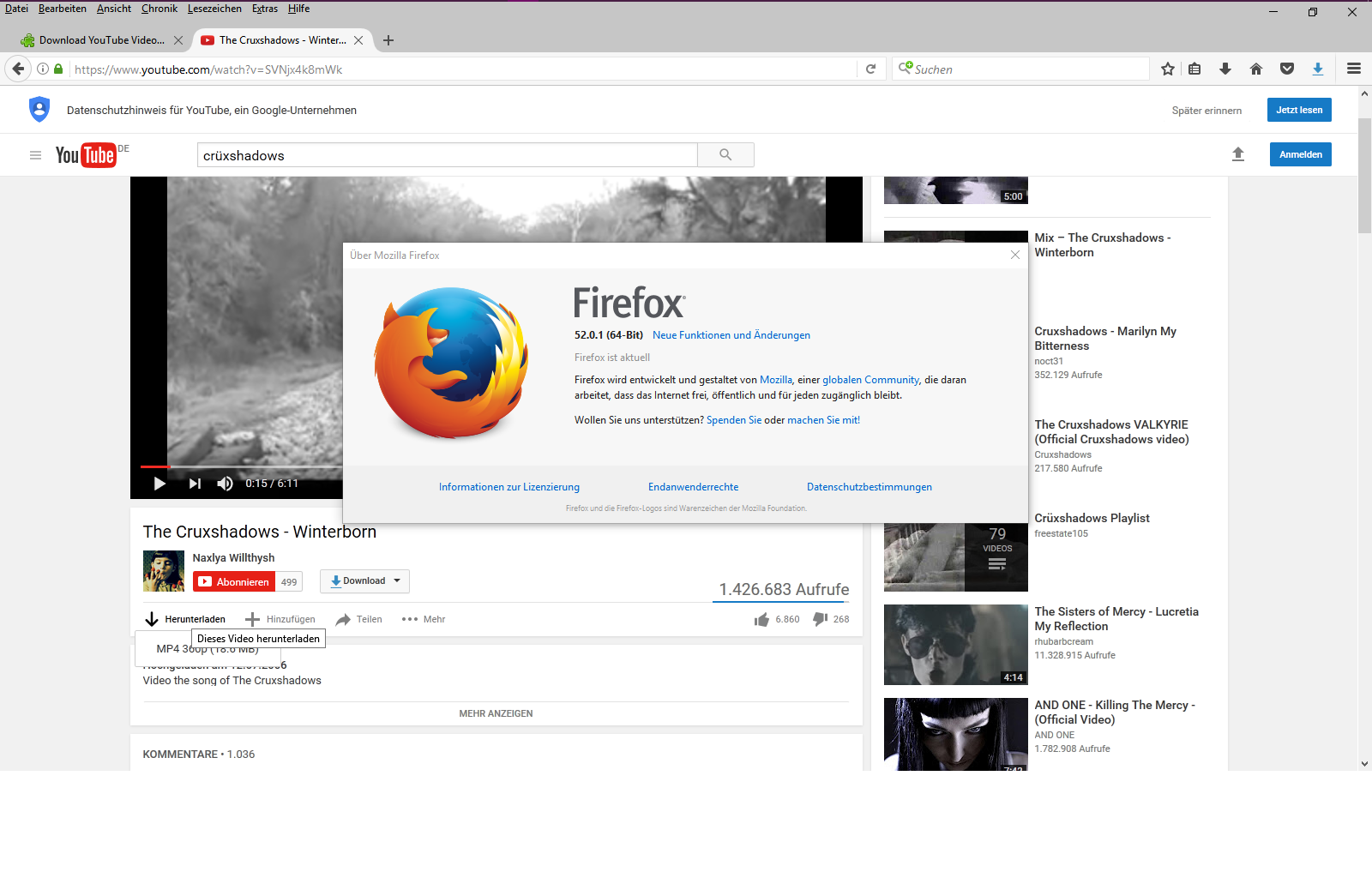Viewport: 1372px width, 878px height.
Task: Go to YouTube home via logo
Action: (86, 155)
